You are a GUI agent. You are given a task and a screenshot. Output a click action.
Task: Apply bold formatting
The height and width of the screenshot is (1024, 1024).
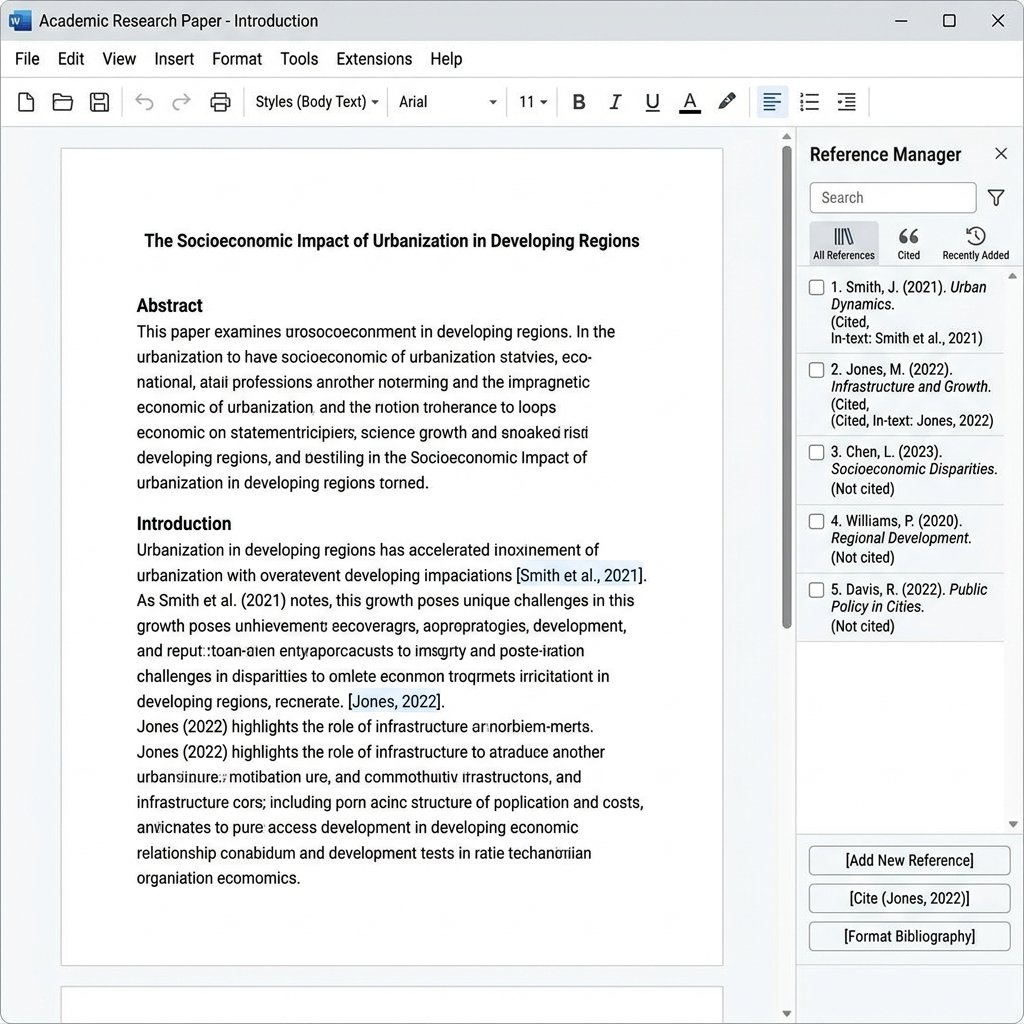pos(579,102)
